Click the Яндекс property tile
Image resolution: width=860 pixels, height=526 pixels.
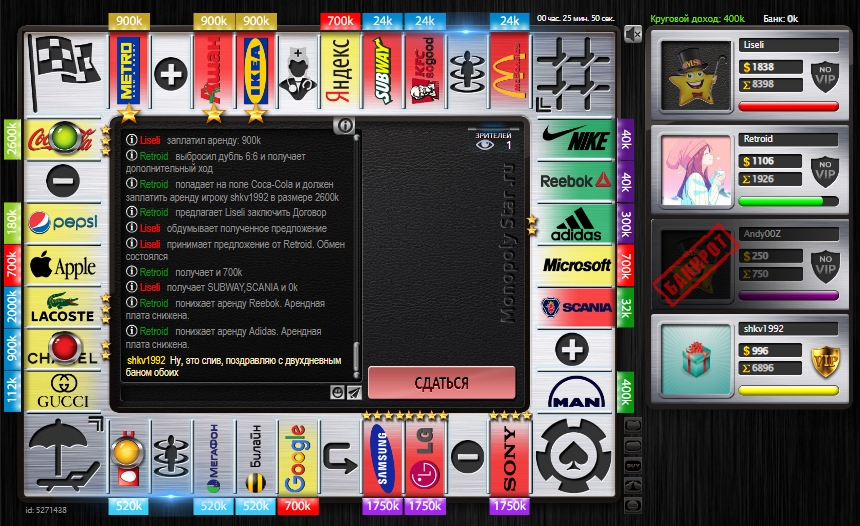click(x=338, y=71)
